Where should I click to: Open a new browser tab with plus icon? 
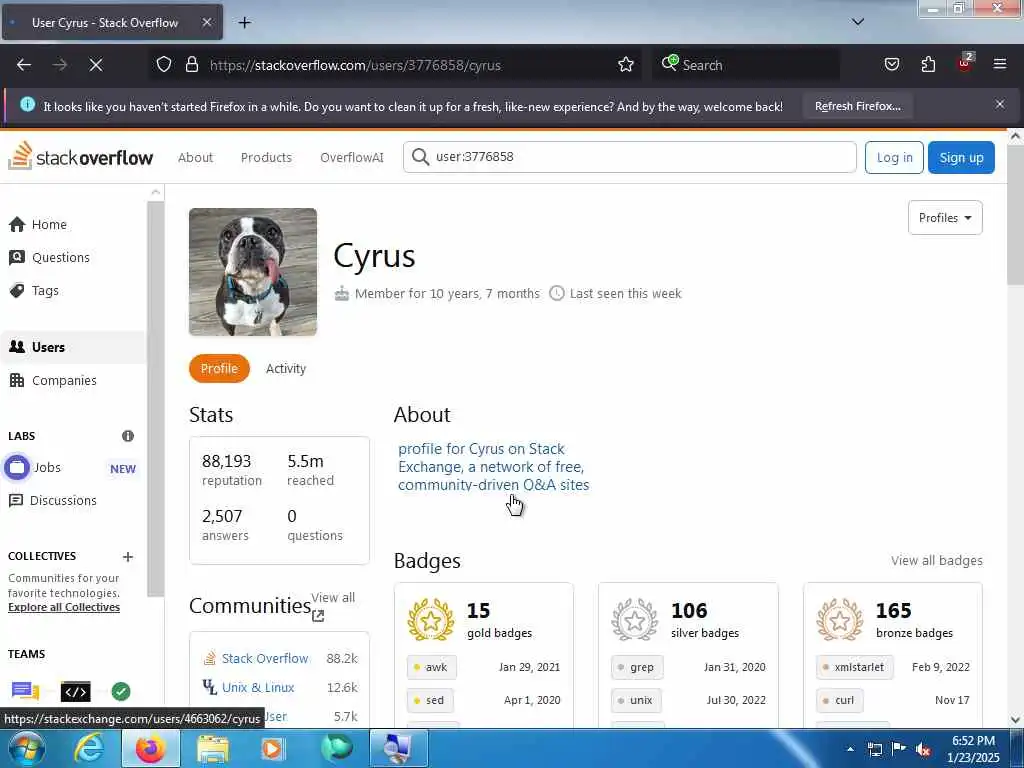(x=244, y=23)
